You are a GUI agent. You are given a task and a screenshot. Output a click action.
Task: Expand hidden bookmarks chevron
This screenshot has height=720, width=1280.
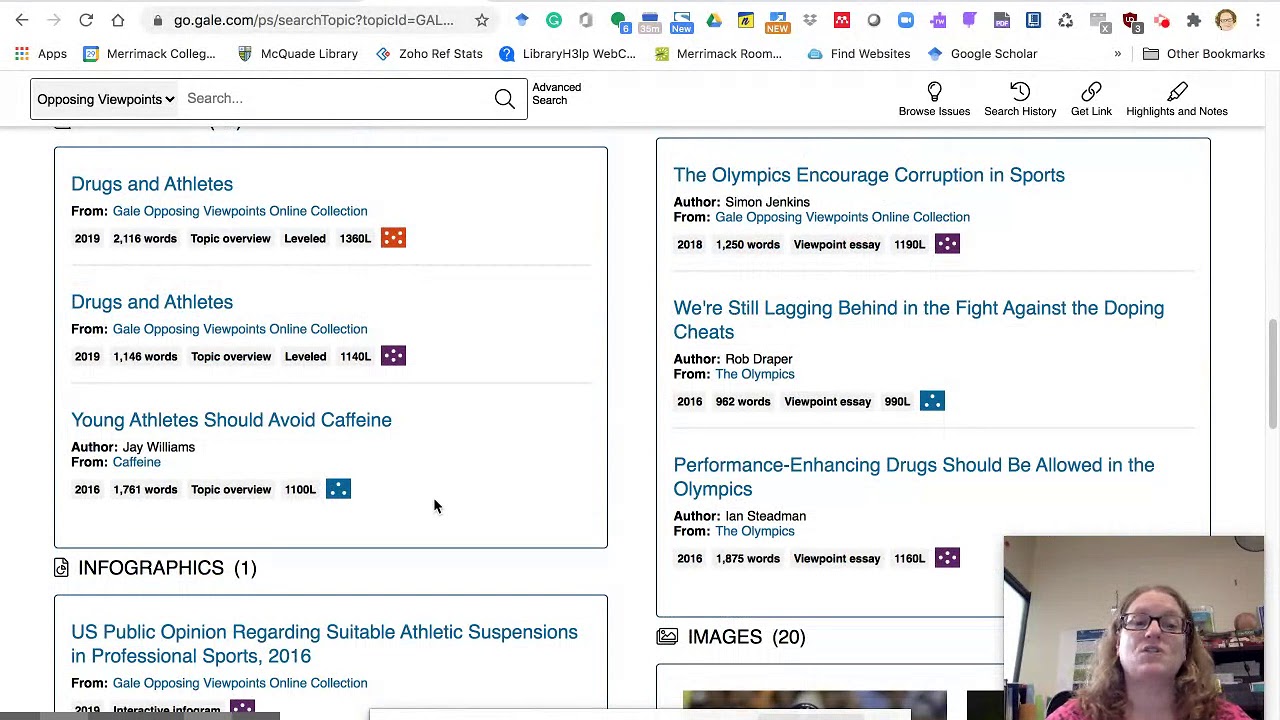1117,54
